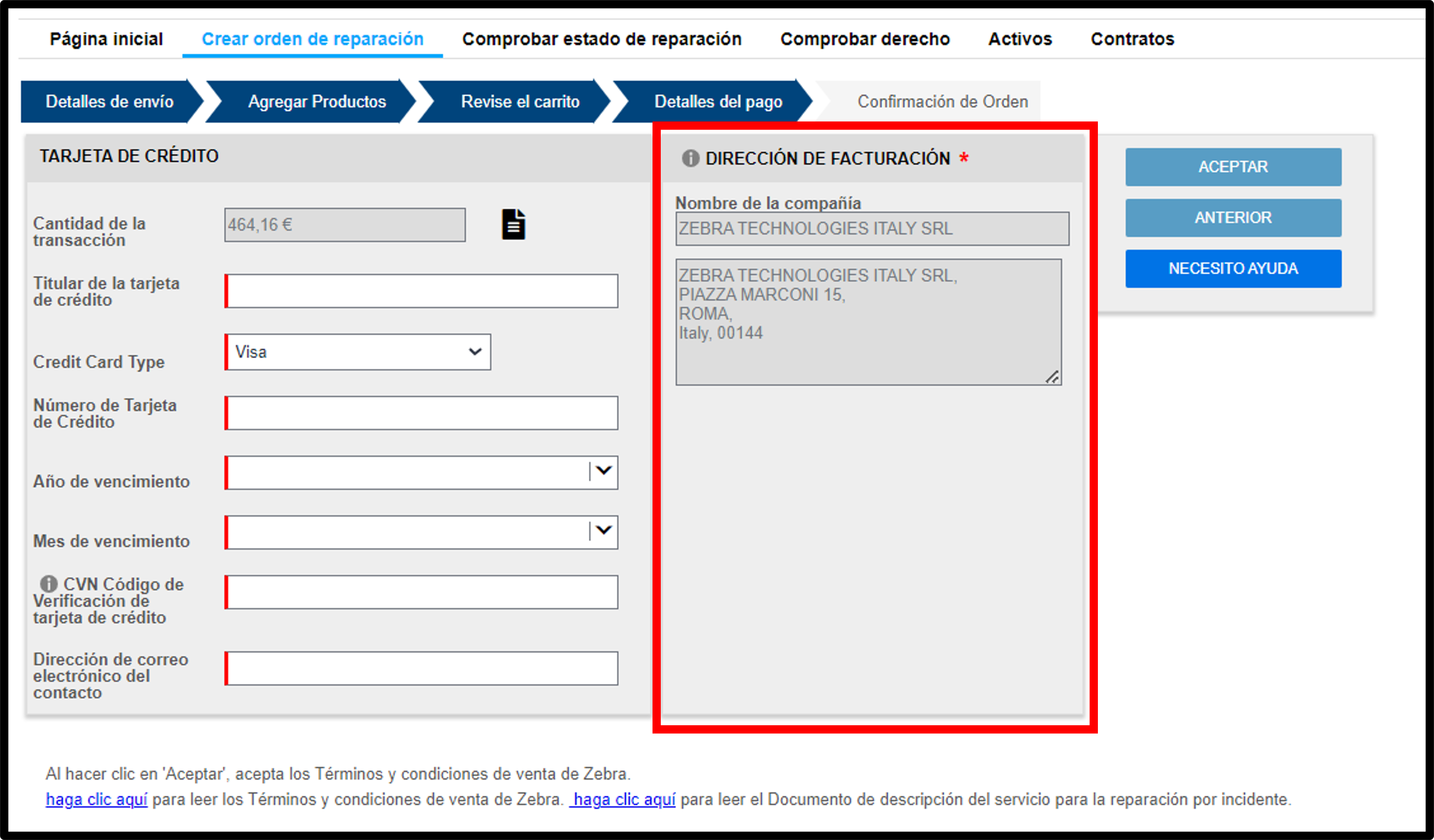The width and height of the screenshot is (1434, 840).
Task: Click the billing address textarea resize handle
Action: click(1053, 377)
